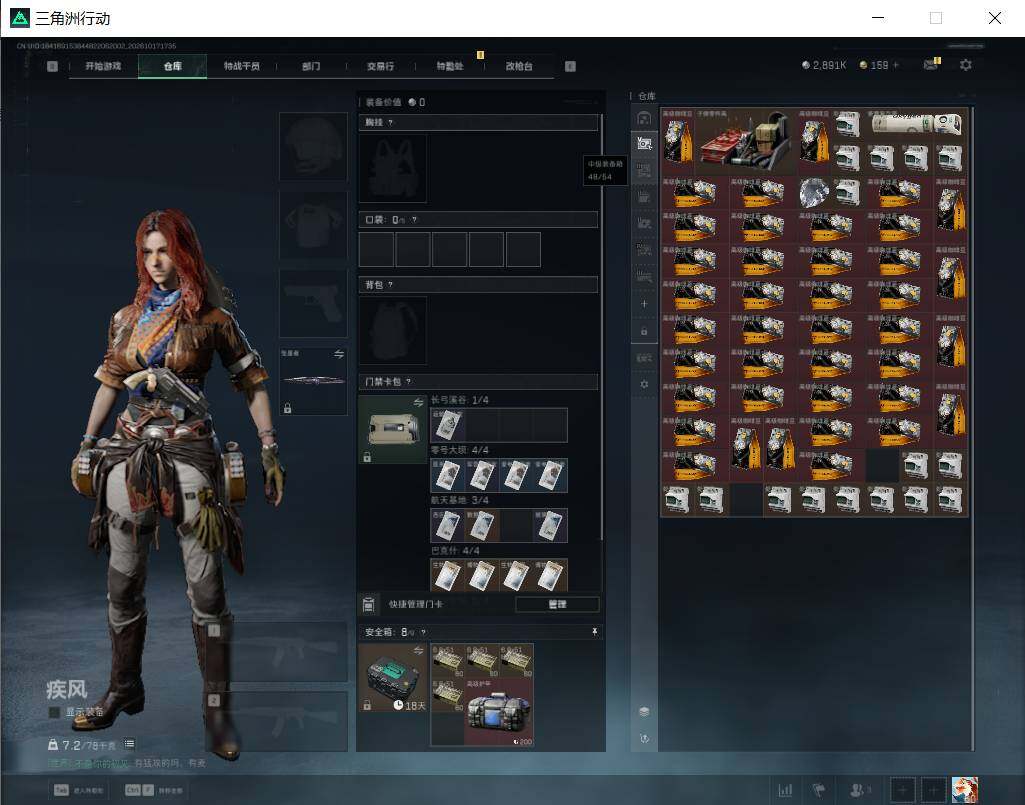Select the diamond item in the warehouse grid
Image resolution: width=1025 pixels, height=805 pixels.
tap(814, 193)
